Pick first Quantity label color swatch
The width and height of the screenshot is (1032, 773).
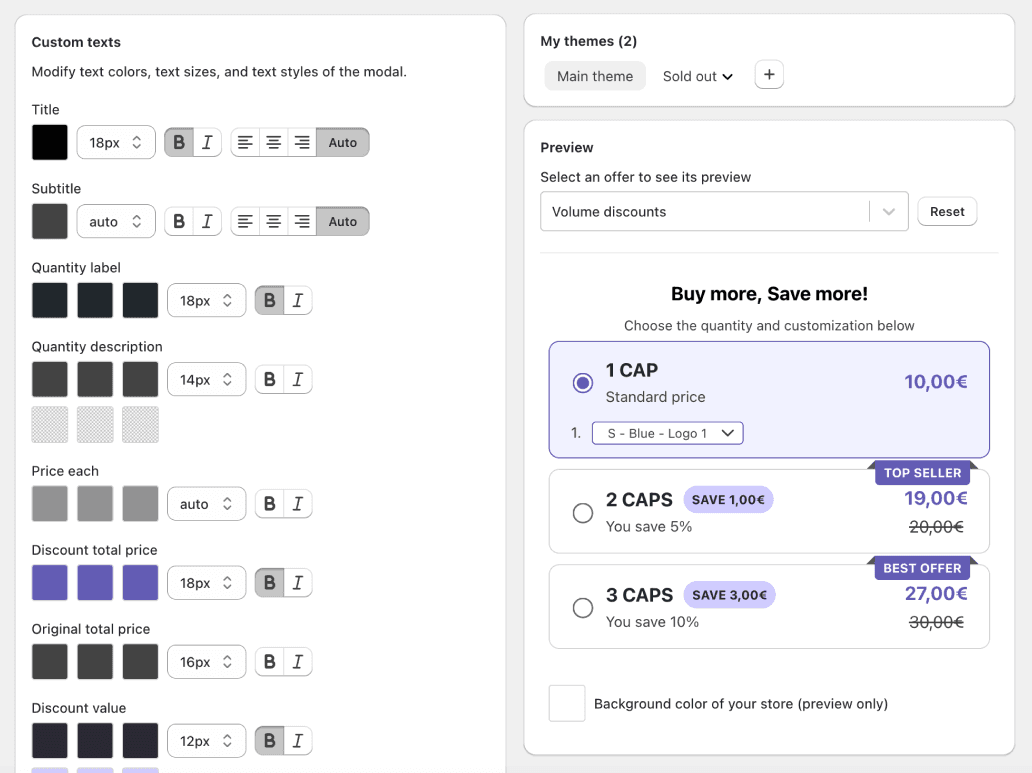coord(49,300)
